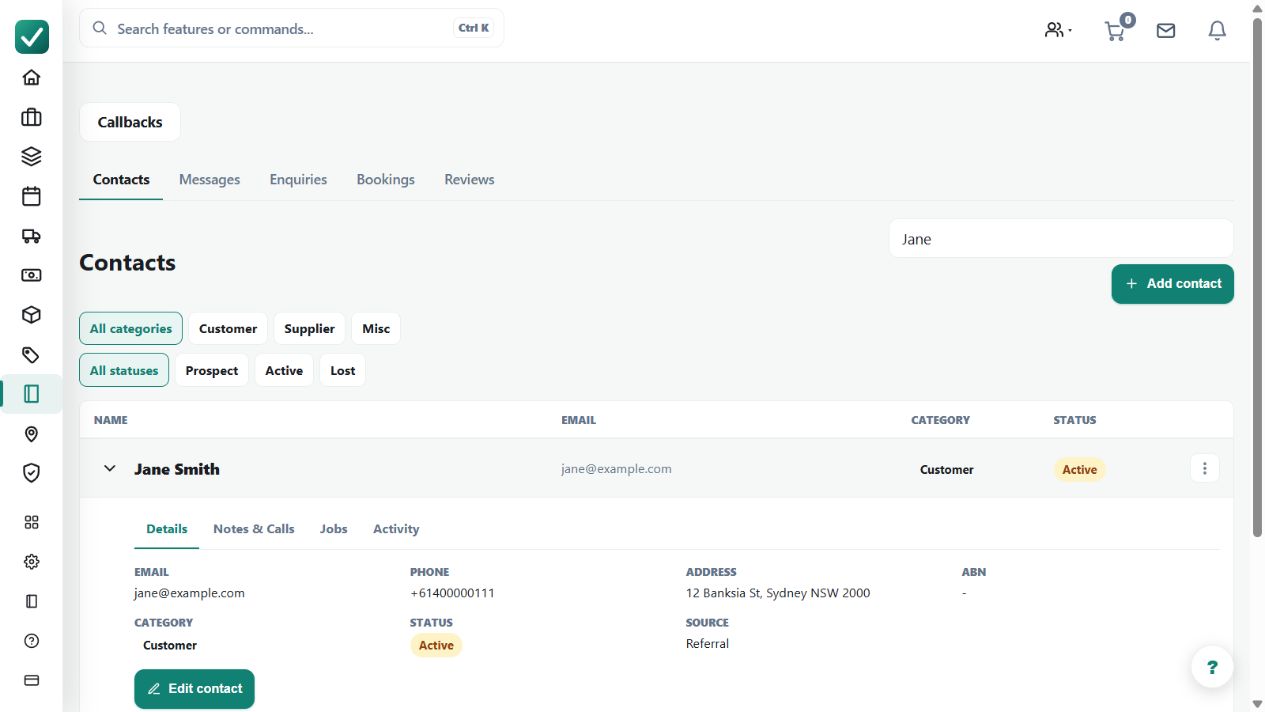Open the stacked layers sidebar icon
Image resolution: width=1265 pixels, height=712 pixels.
31,156
